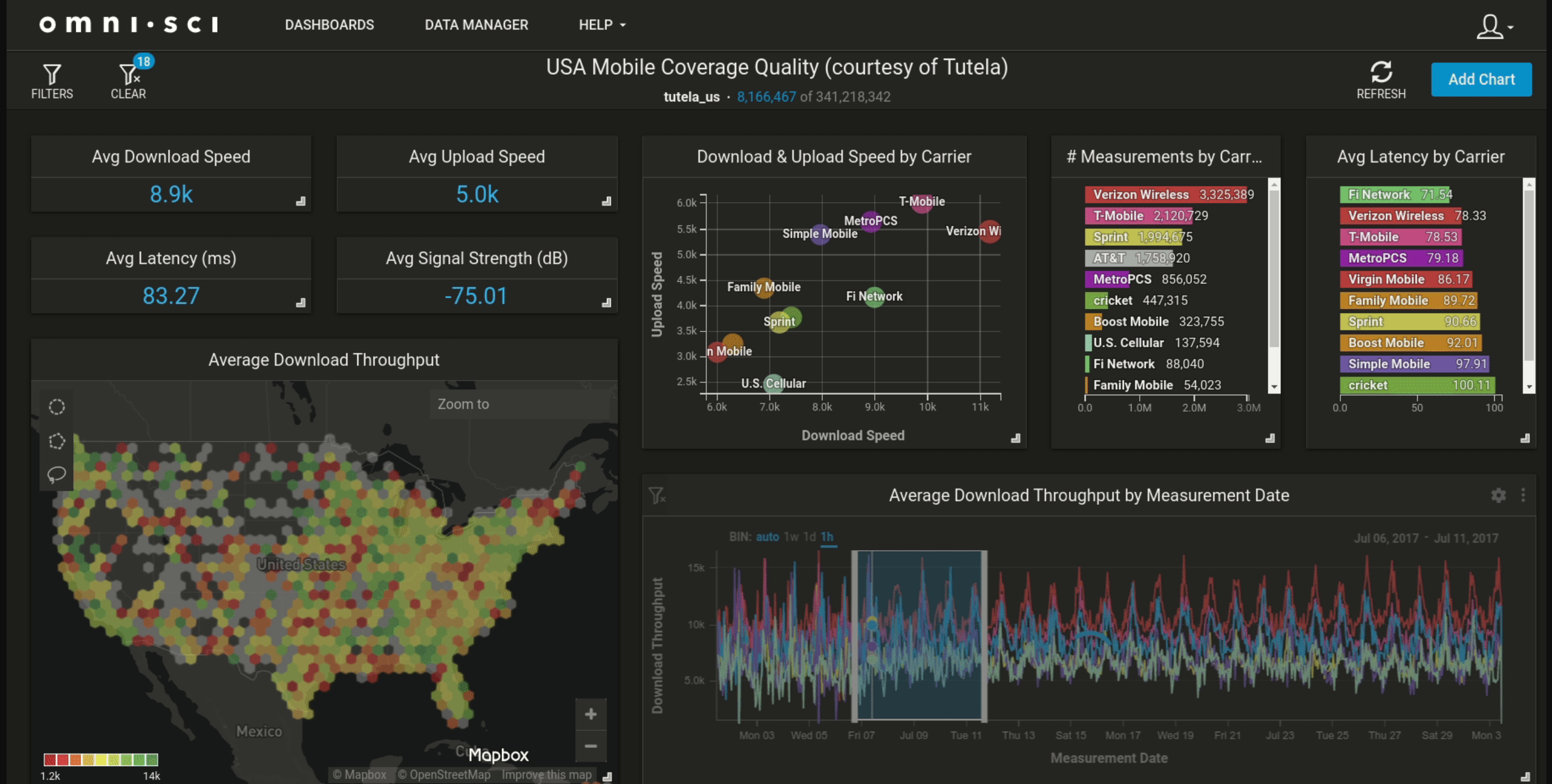Click scroll up arrow in Measurements chart
1552x784 pixels.
tap(1274, 184)
